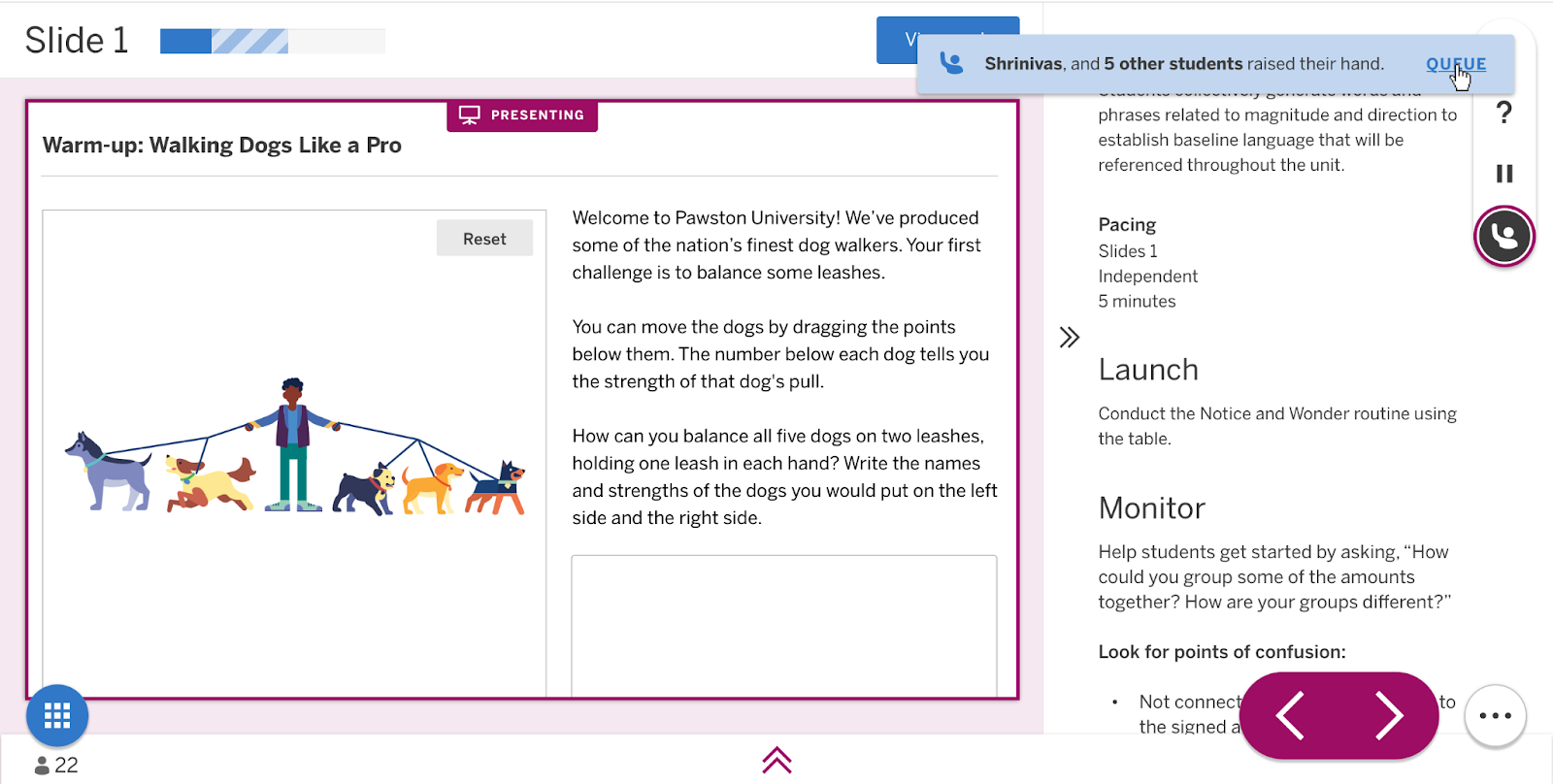Reset the dog walker activity
This screenshot has height=784, width=1553.
[x=484, y=239]
